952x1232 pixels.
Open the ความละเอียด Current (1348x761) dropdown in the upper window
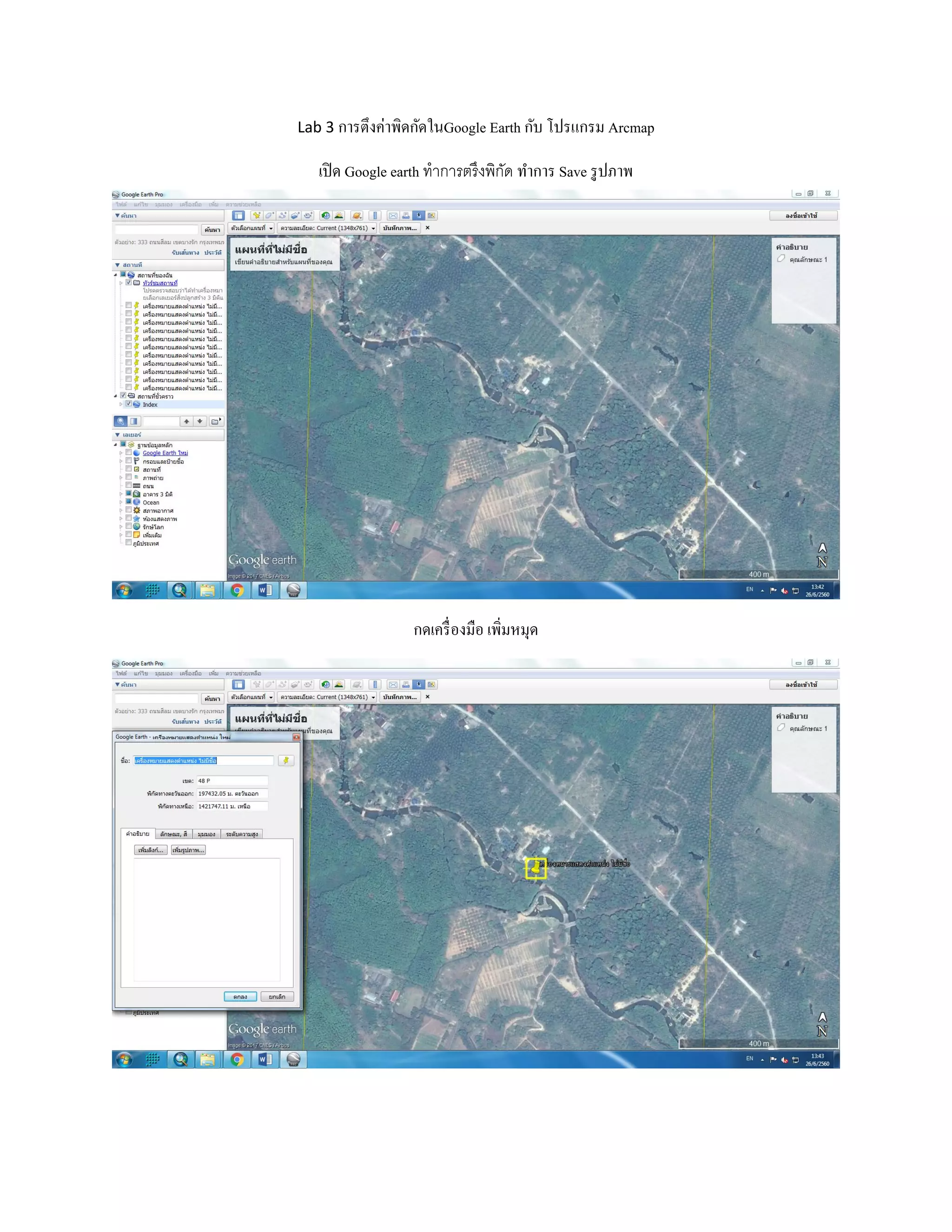327,228
